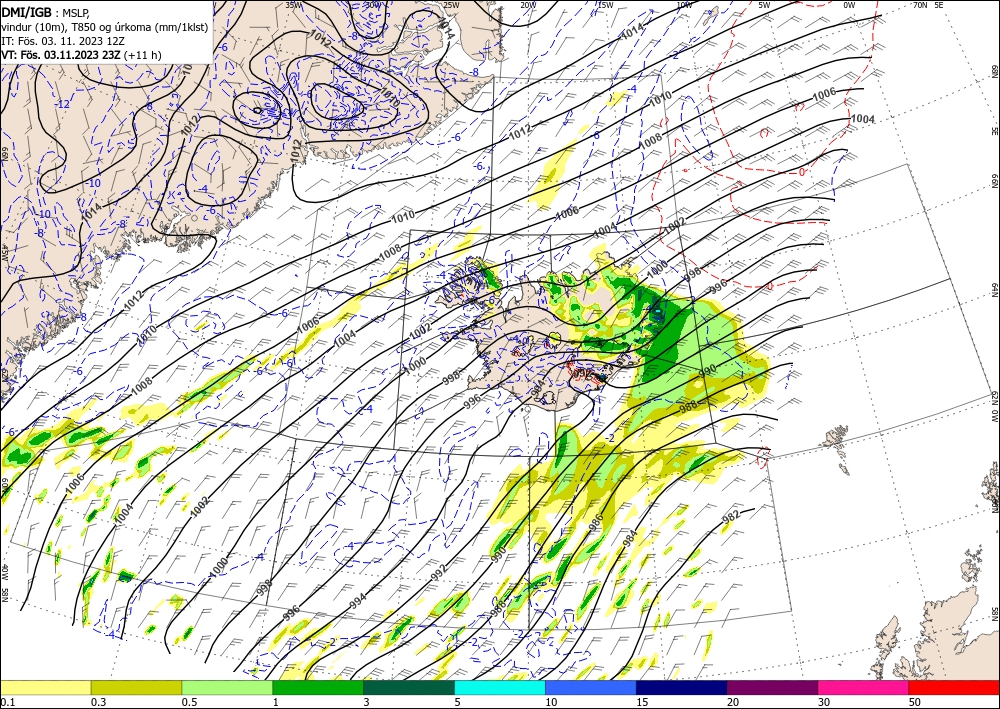Viewport: 1000px width, 709px height.
Task: Click the "1" legend scale value
Action: [276, 702]
